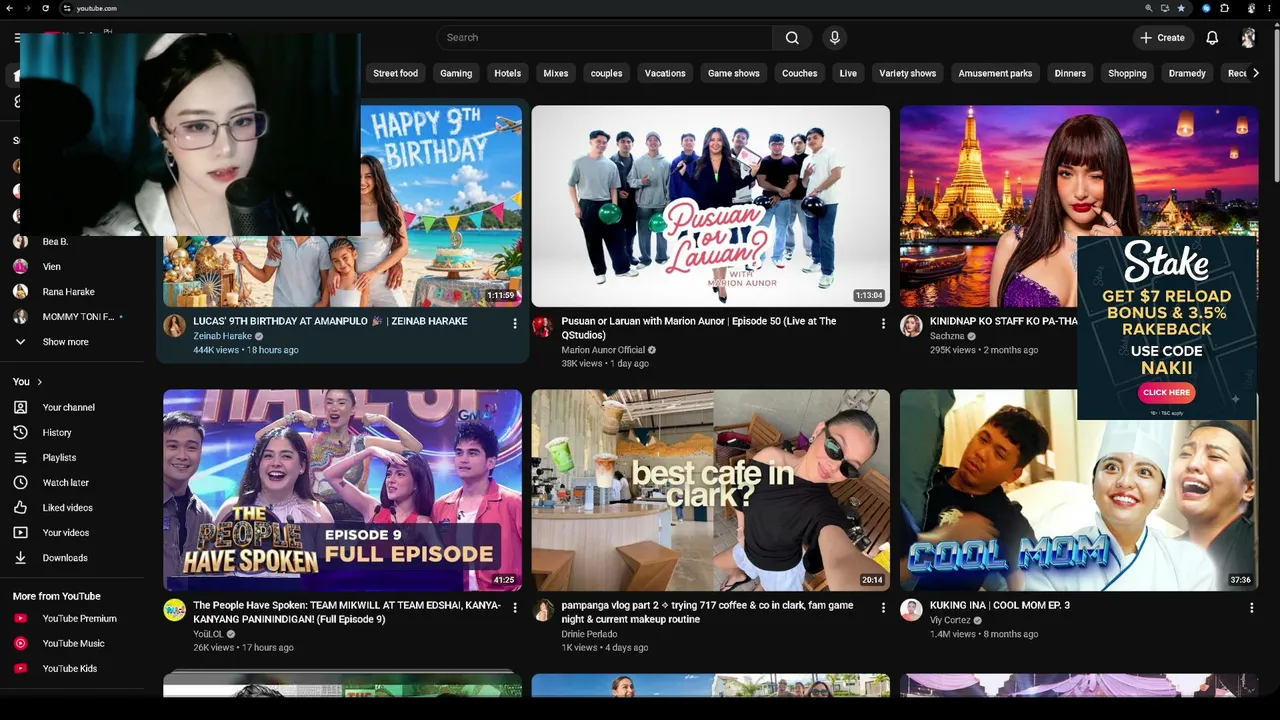Open the YoüLOL channel avatar
The image size is (1280, 720).
coord(175,610)
